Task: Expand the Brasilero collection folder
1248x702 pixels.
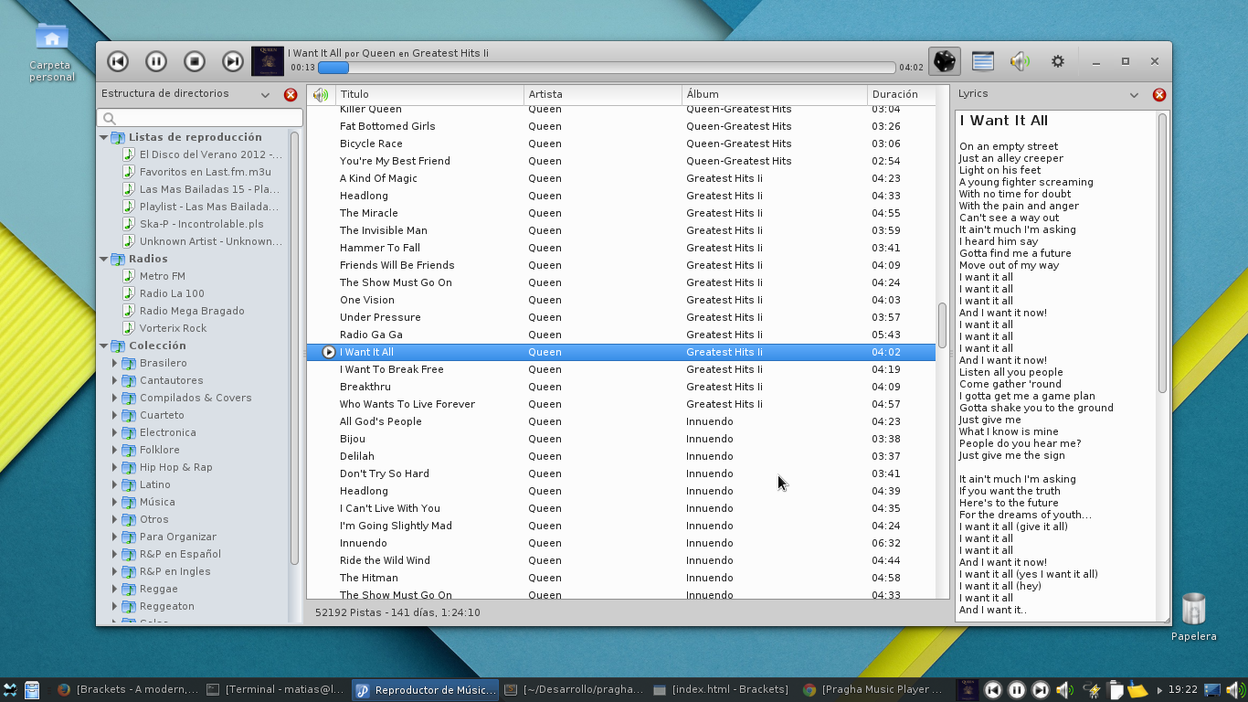Action: tap(115, 364)
